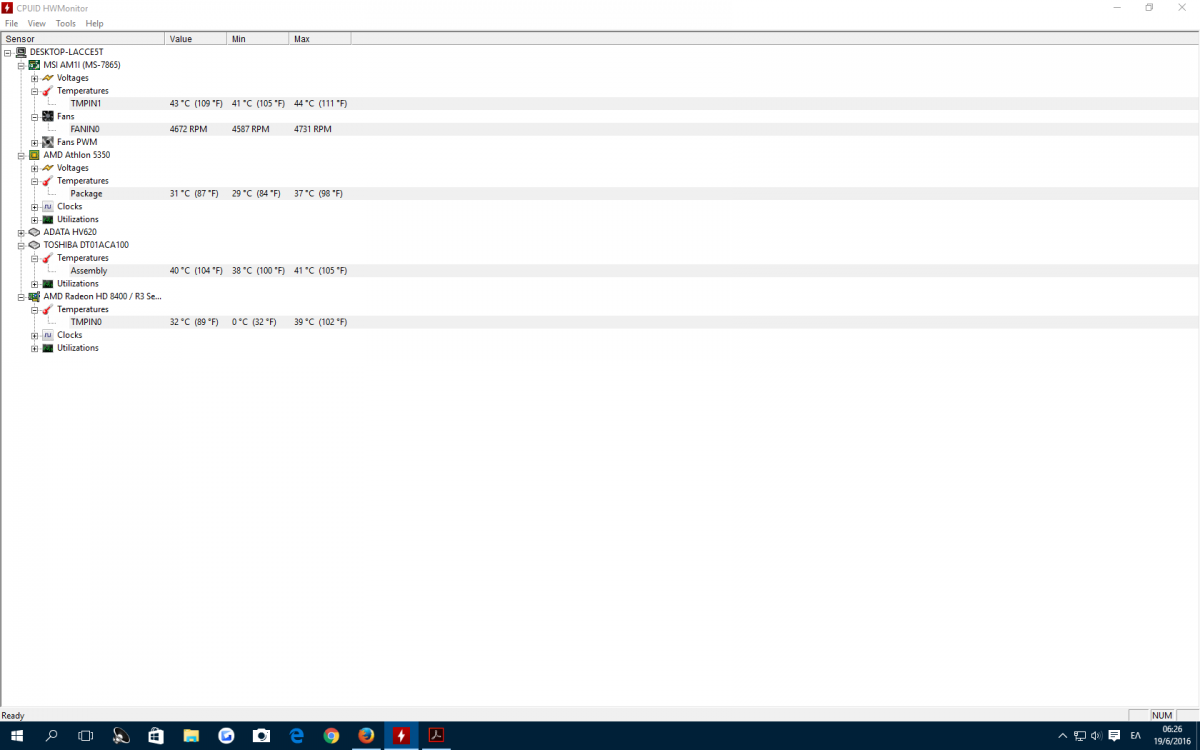Click the 0 °C (32 °F) min value

point(254,322)
